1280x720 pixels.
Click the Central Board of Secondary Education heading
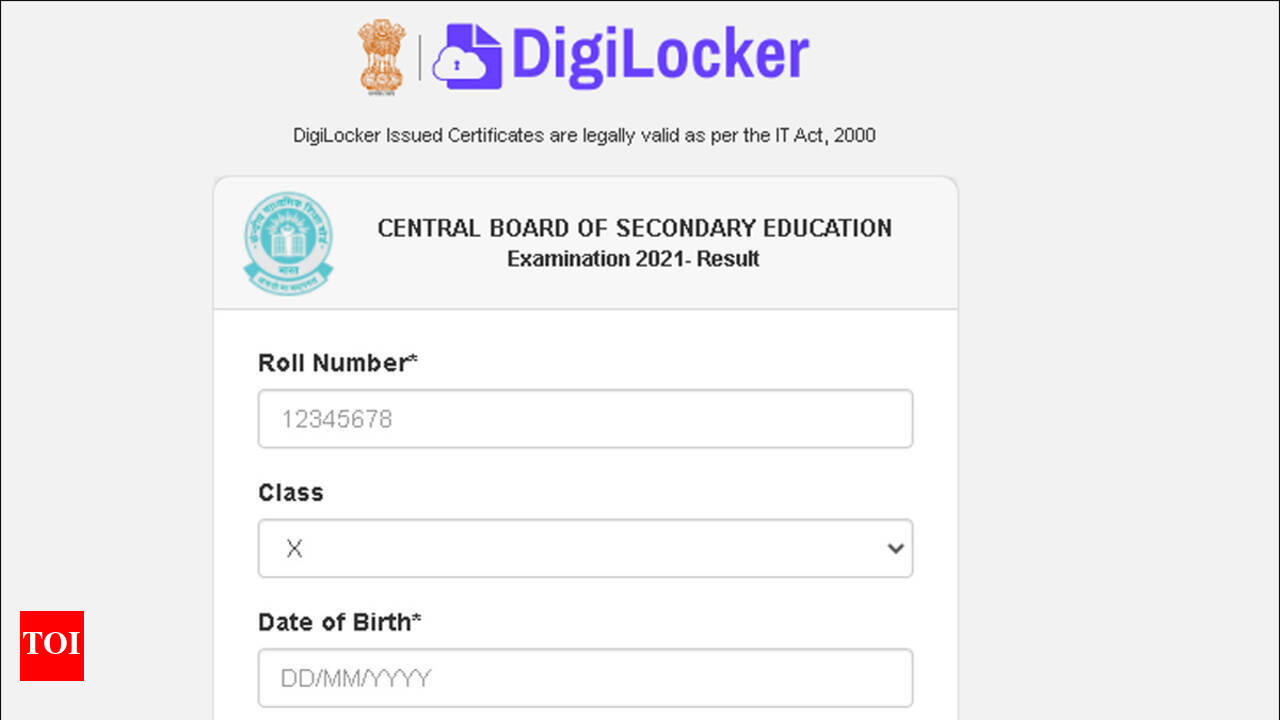[x=634, y=228]
